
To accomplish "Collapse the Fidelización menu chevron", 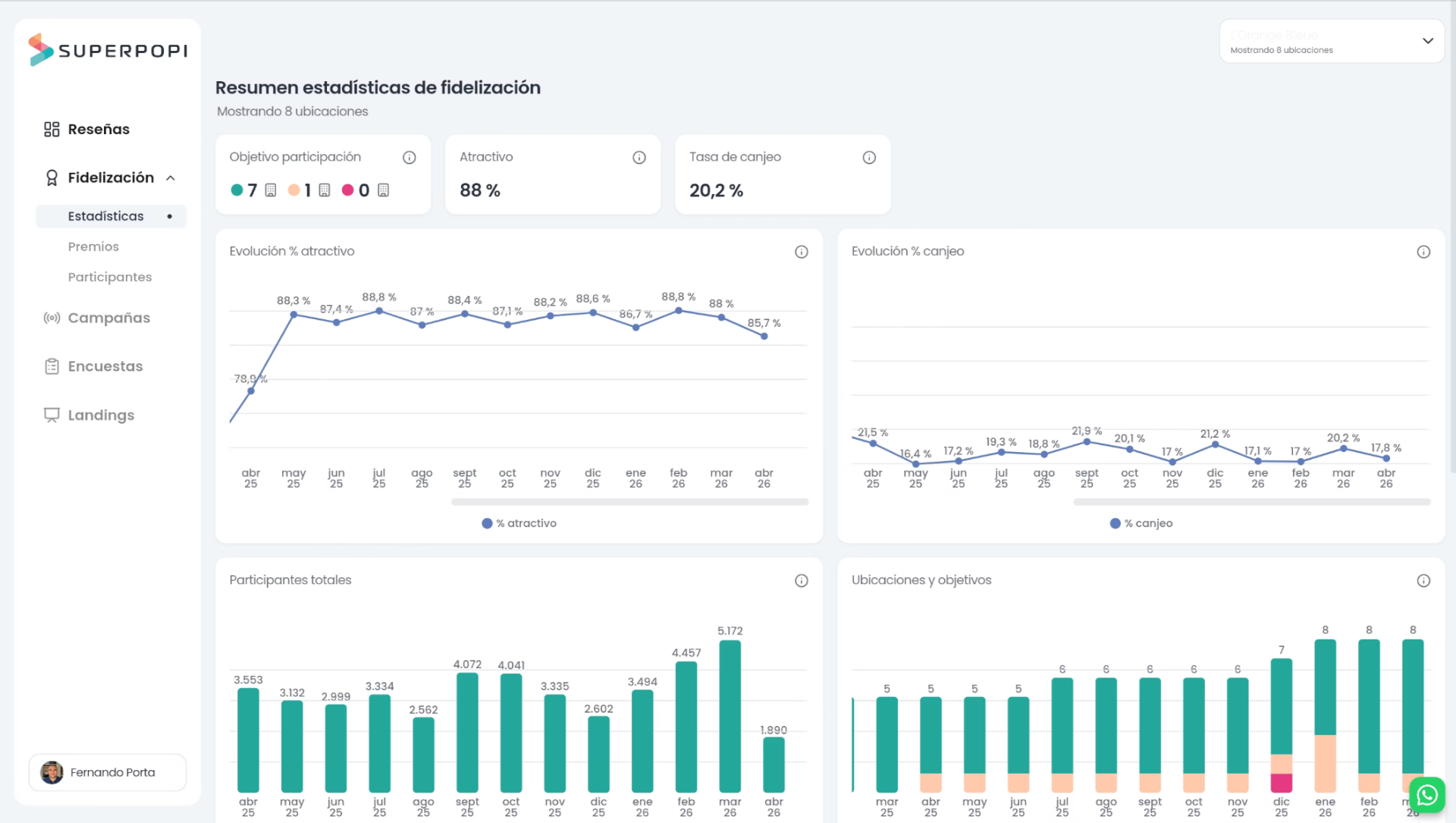I will 171,178.
